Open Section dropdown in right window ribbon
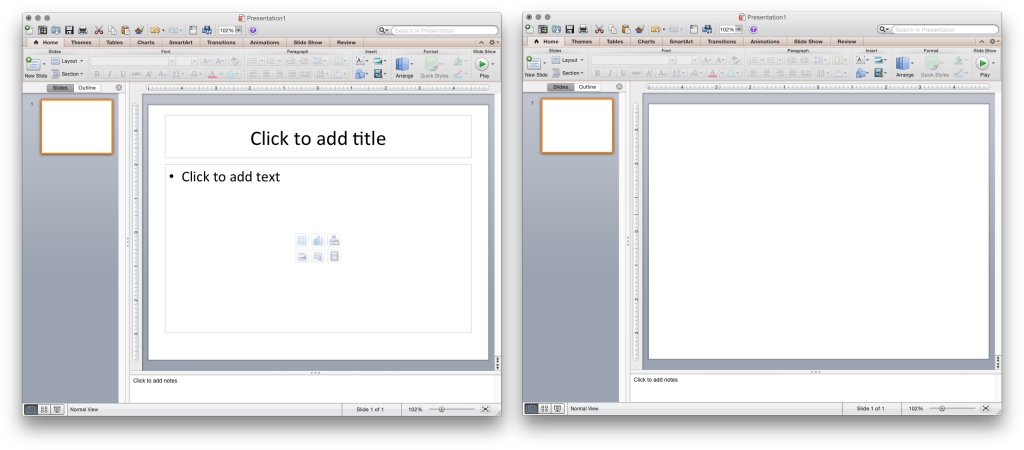Image resolution: width=1024 pixels, height=450 pixels. [x=568, y=74]
